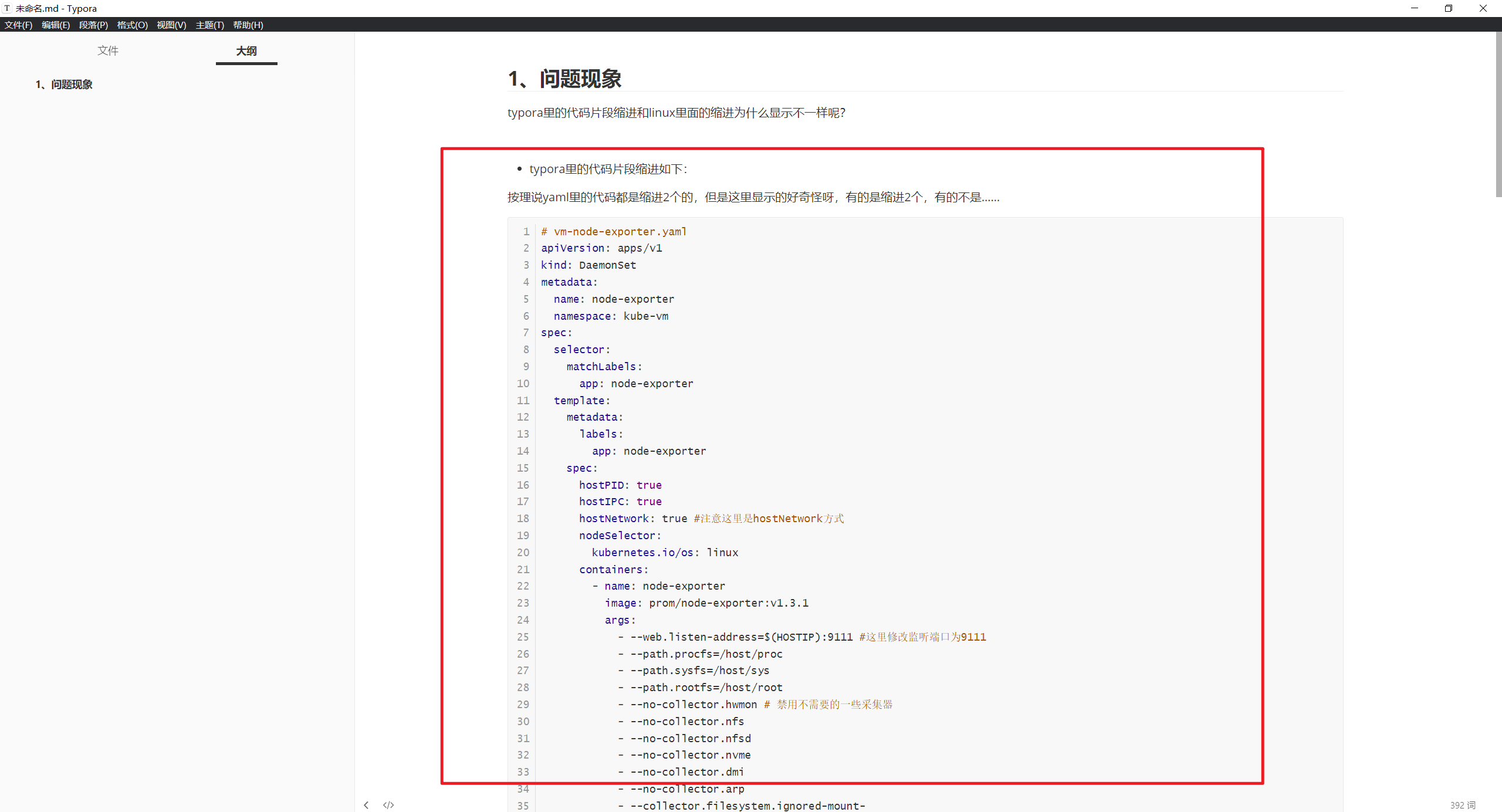1502x812 pixels.
Task: Place cursor in the 1、问题现象 heading
Action: [564, 79]
